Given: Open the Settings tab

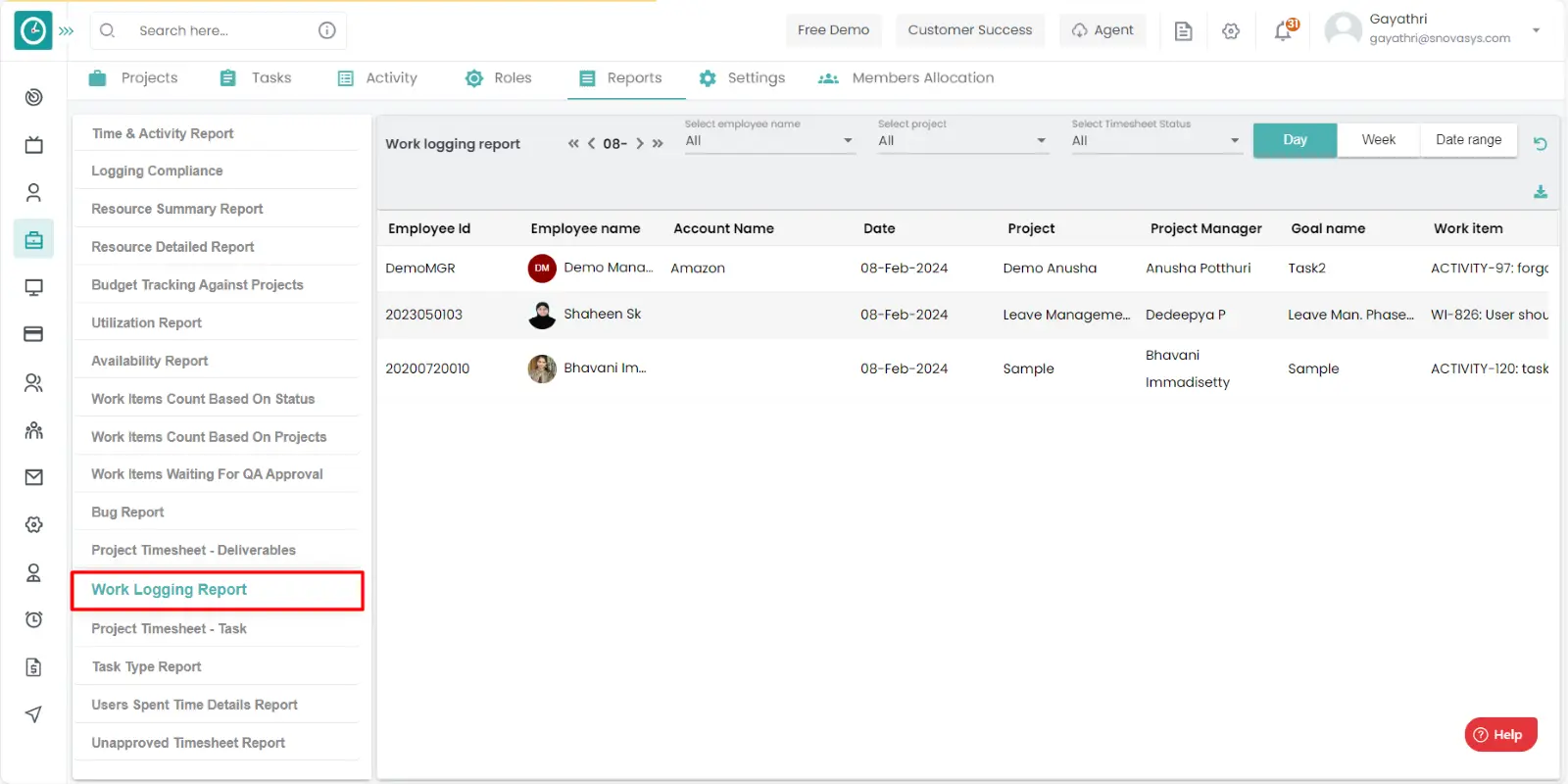Looking at the screenshot, I should 742,78.
